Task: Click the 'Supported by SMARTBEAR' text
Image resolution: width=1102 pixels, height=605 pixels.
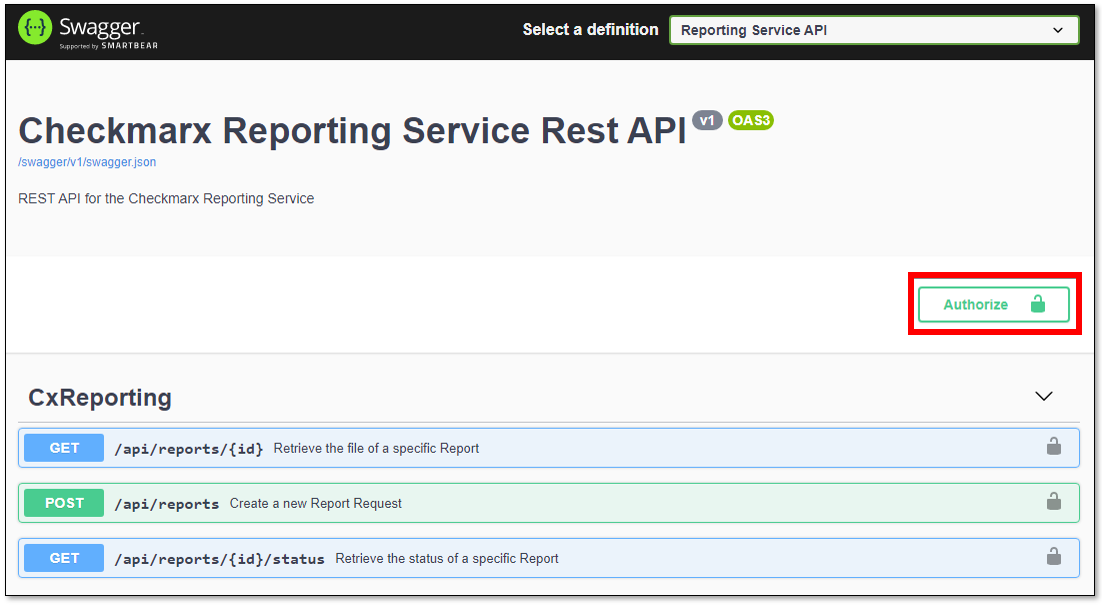Action: (109, 46)
